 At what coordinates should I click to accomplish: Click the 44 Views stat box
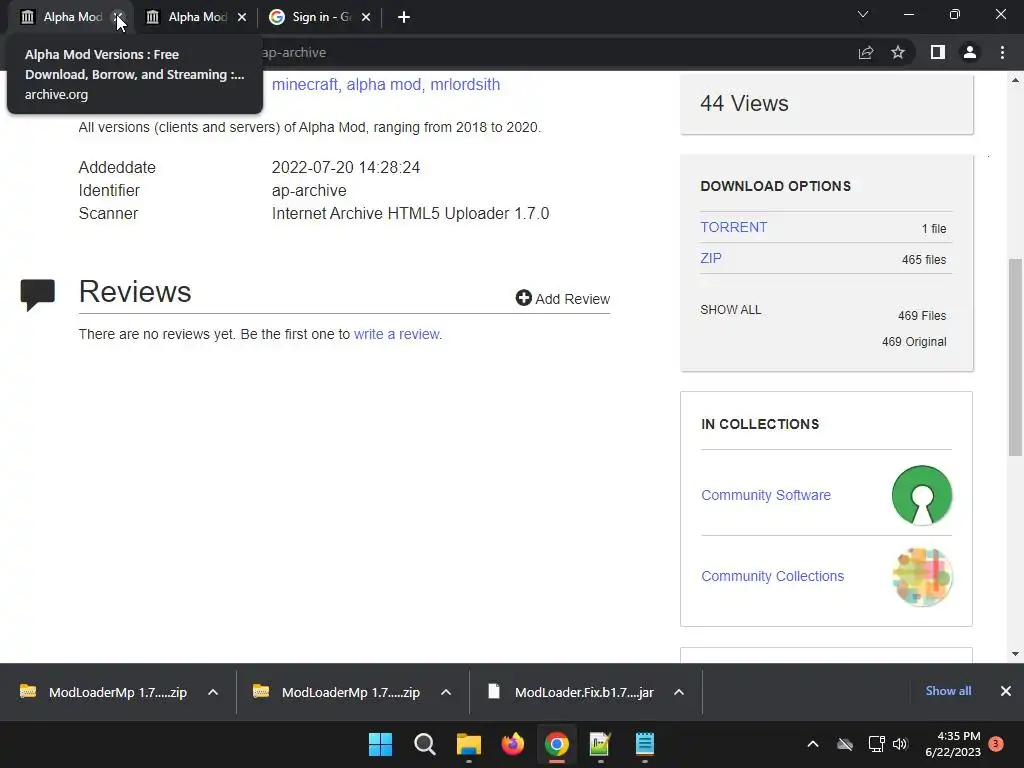point(827,104)
